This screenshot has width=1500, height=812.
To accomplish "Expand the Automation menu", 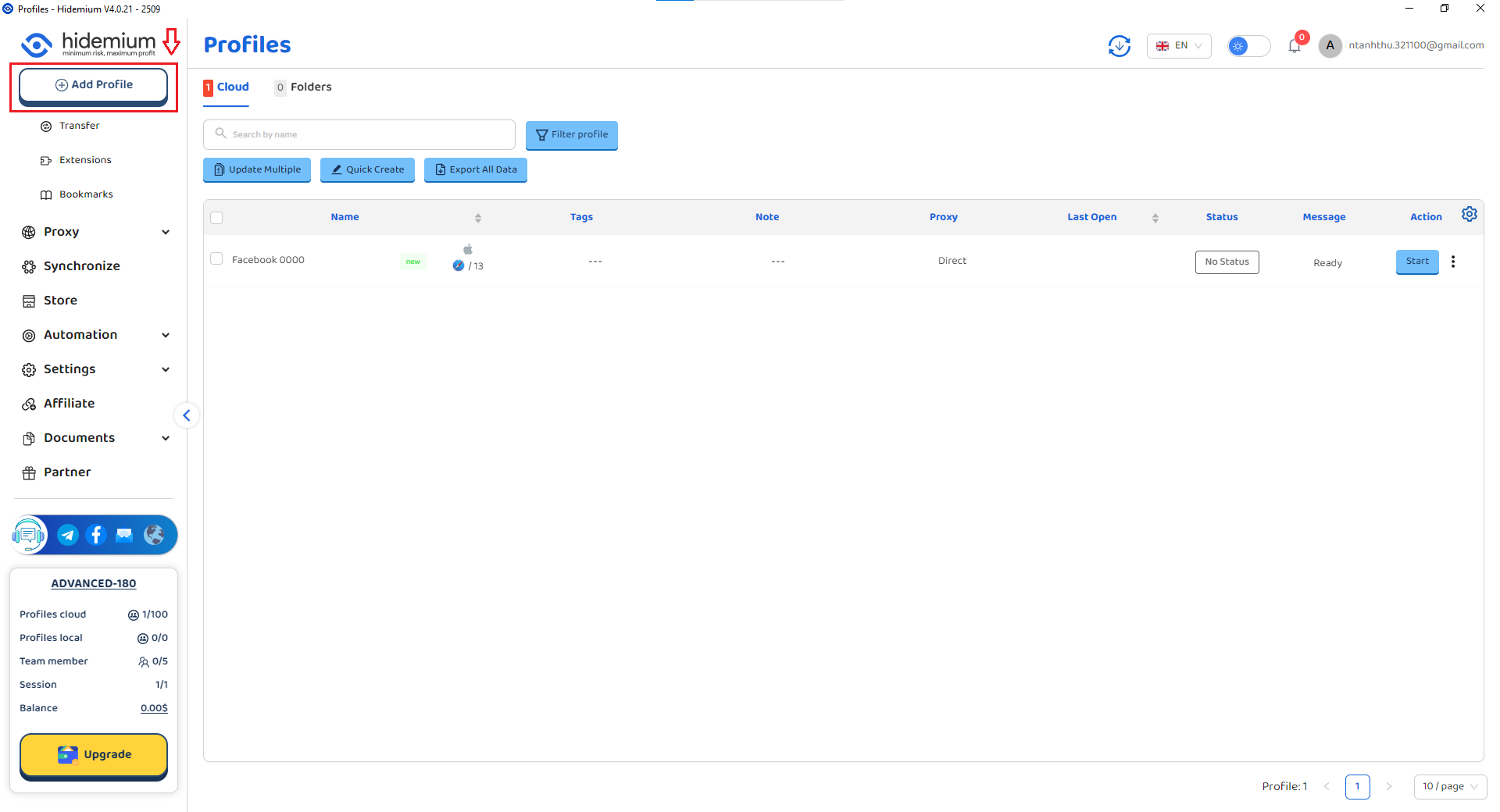I will (95, 335).
